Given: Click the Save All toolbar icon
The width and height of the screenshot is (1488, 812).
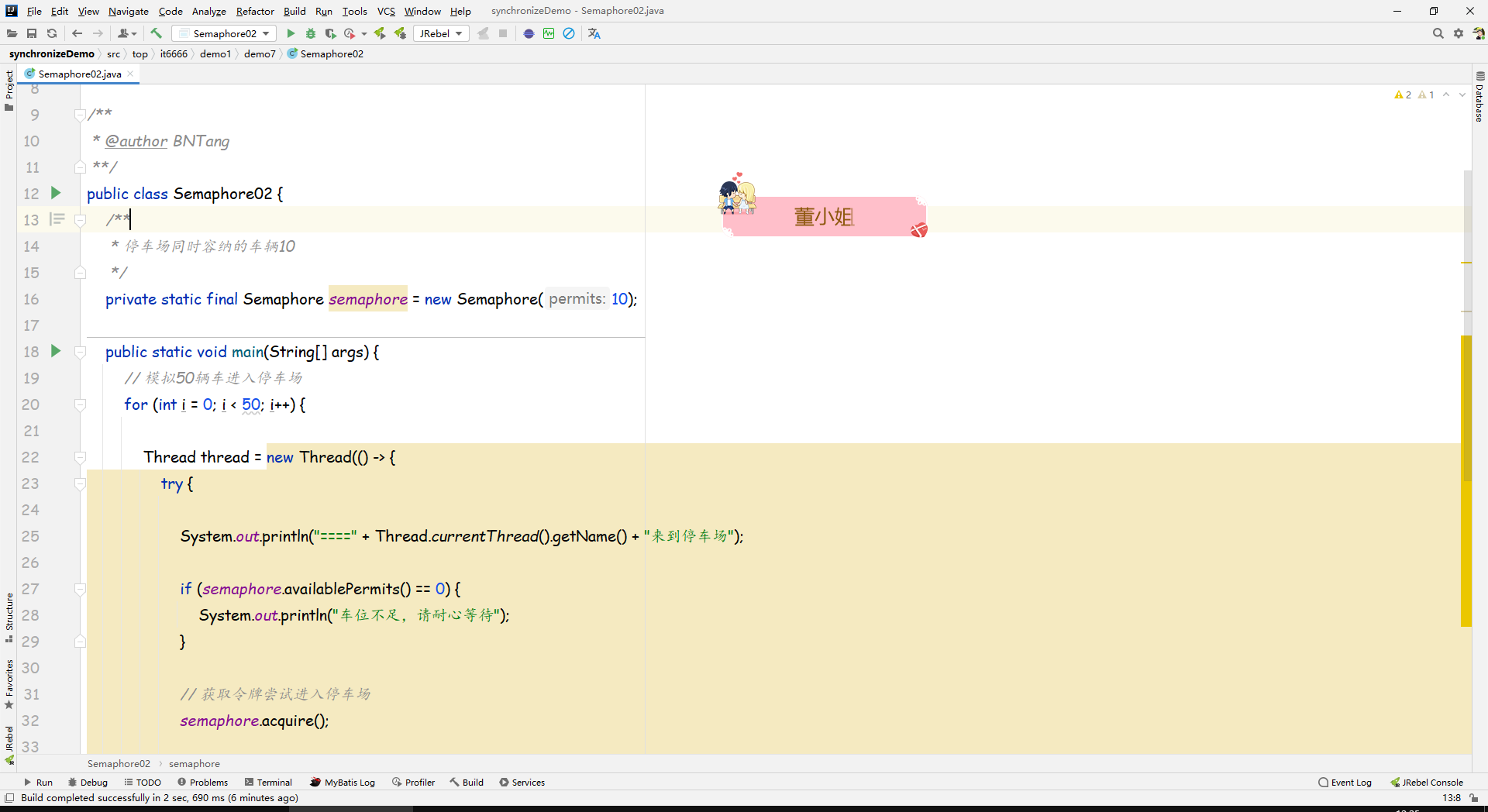Looking at the screenshot, I should pos(32,33).
